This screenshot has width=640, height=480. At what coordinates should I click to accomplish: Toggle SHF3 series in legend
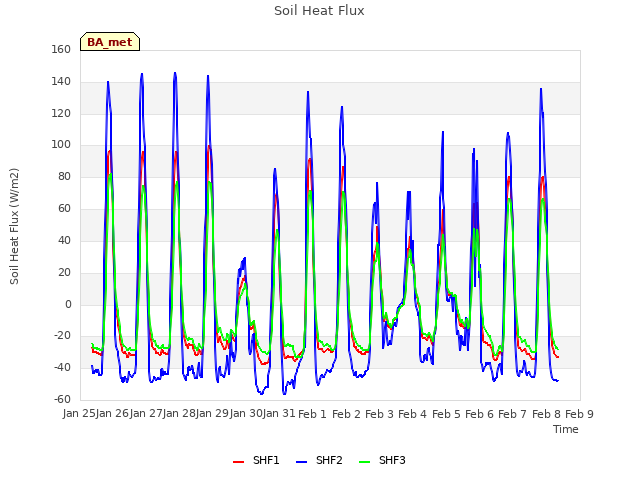click(x=382, y=460)
